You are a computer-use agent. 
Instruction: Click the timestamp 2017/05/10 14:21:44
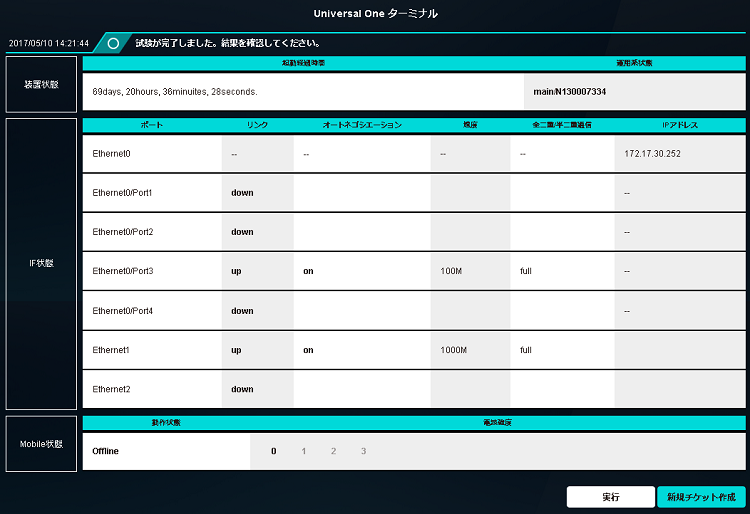click(x=49, y=44)
